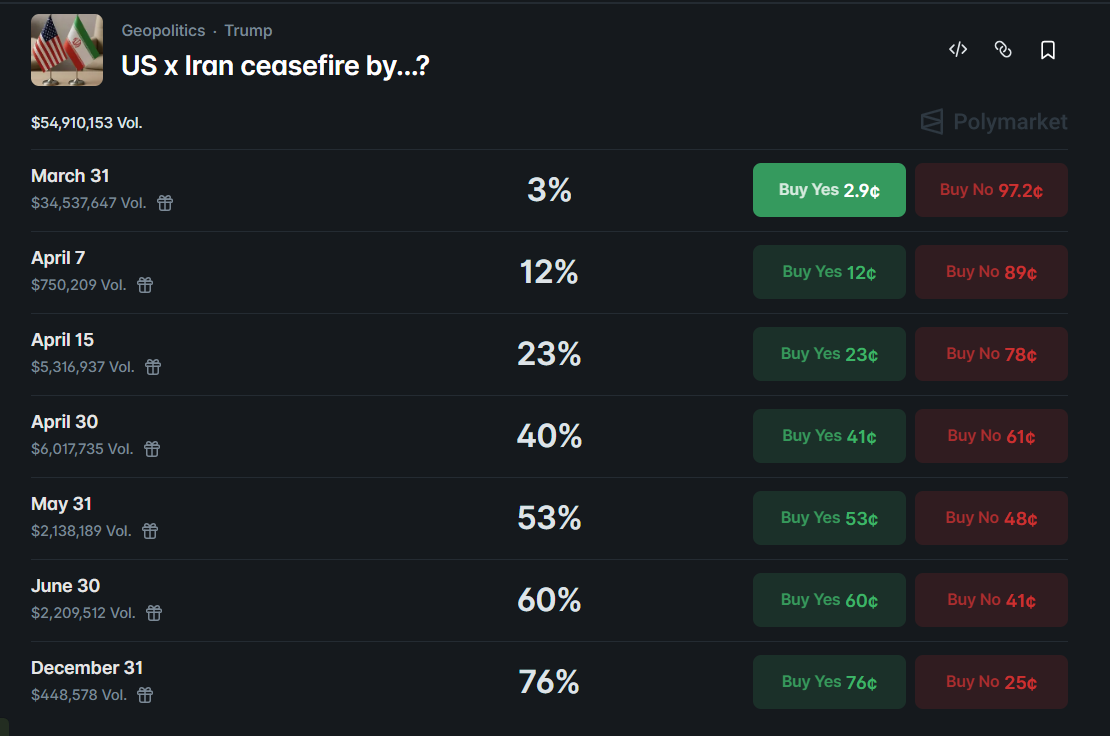Select the Trump tag in the breadcrumb
Screen dimensions: 1110x736
(248, 30)
